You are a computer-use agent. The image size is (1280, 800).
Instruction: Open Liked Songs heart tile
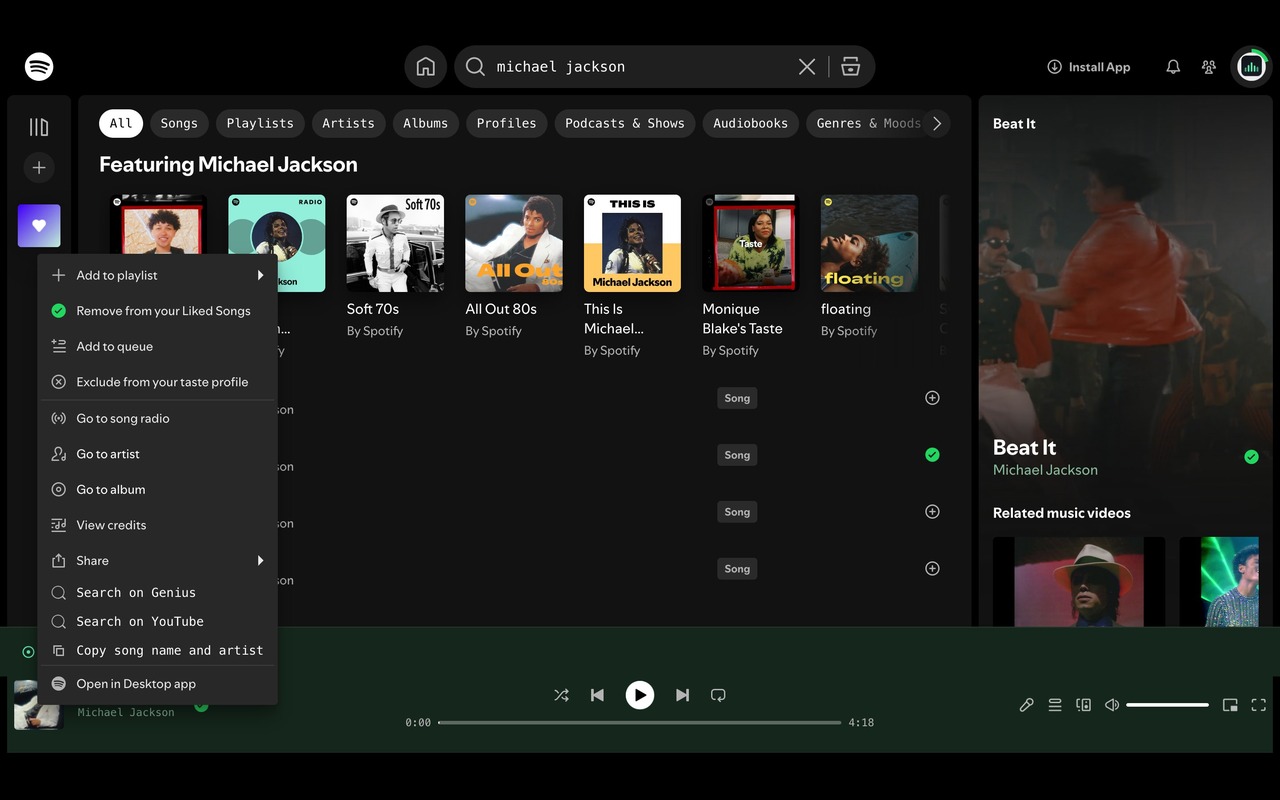[x=39, y=226]
